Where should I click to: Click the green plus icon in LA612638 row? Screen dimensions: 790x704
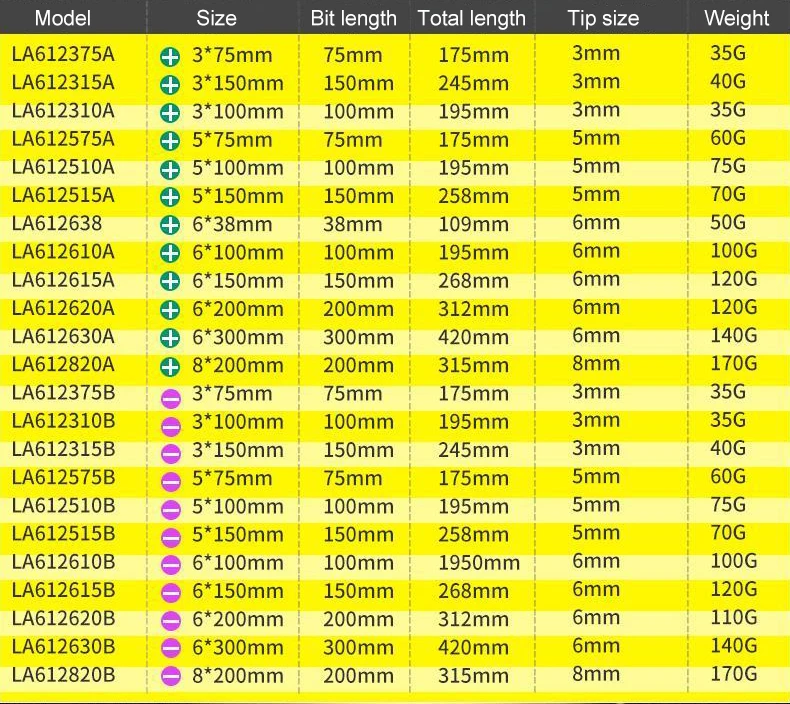170,226
